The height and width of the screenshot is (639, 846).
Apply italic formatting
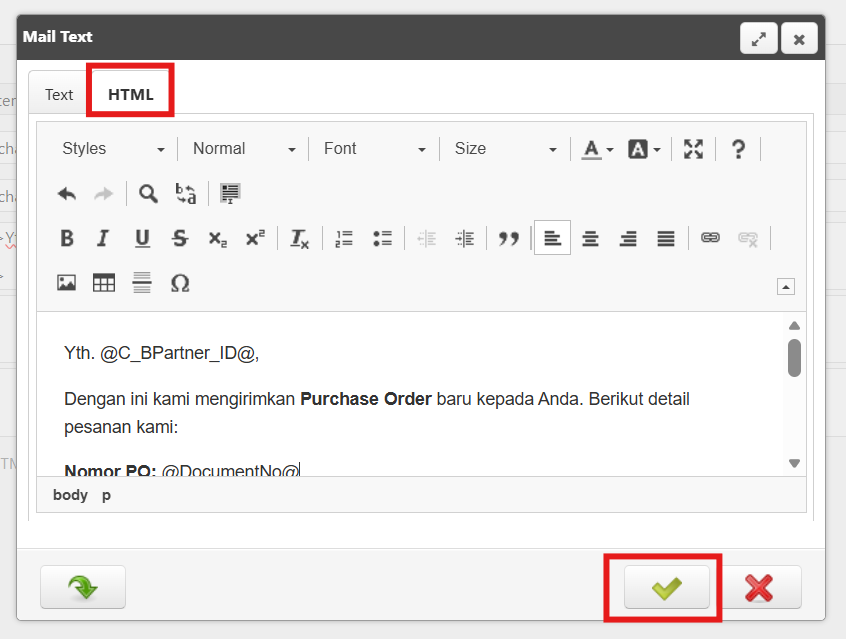click(x=102, y=238)
